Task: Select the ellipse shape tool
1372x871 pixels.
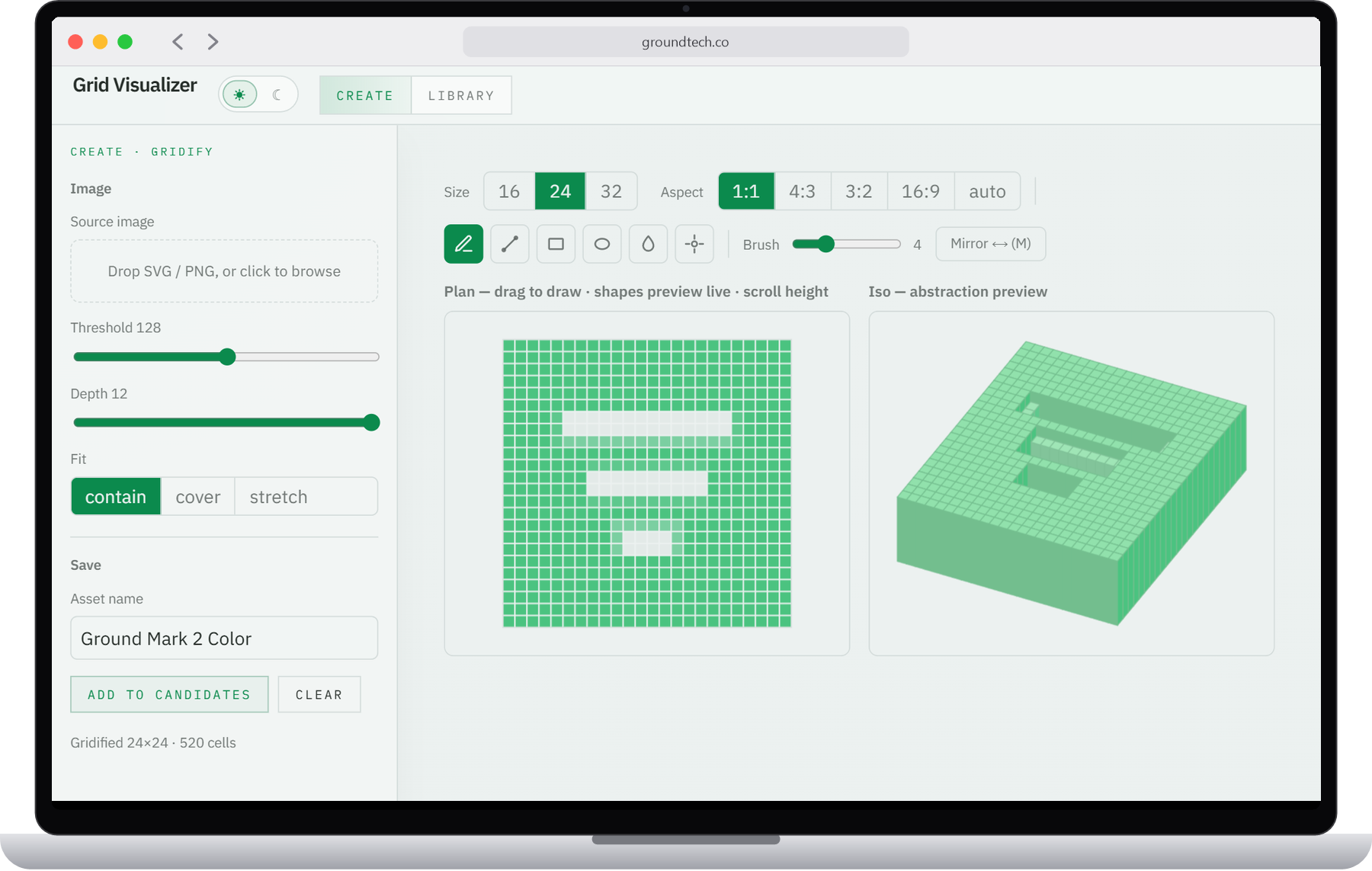Action: [602, 244]
